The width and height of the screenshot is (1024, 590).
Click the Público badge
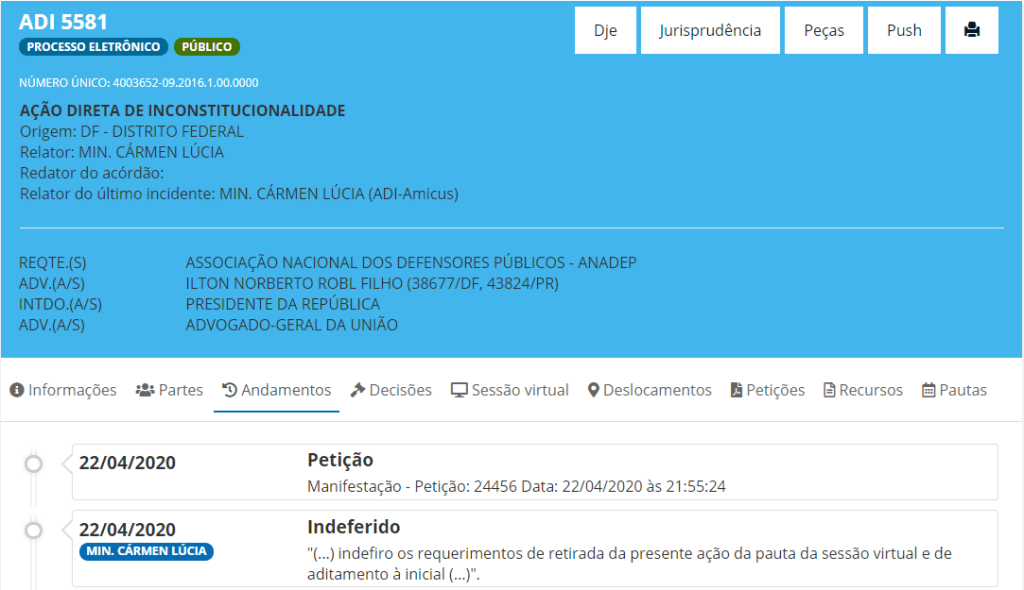point(207,47)
